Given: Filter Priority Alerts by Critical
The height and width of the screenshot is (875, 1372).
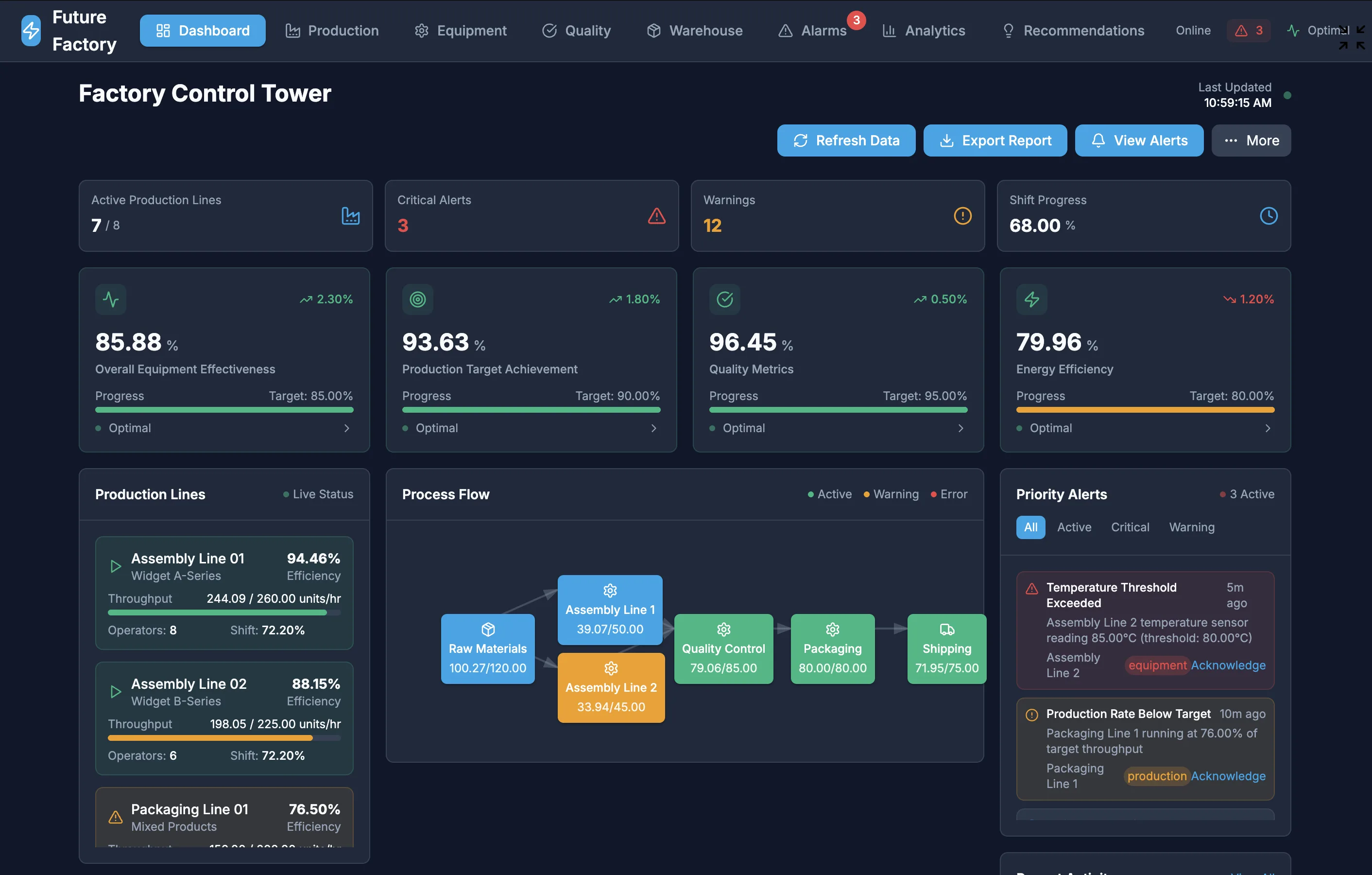Looking at the screenshot, I should (1130, 527).
